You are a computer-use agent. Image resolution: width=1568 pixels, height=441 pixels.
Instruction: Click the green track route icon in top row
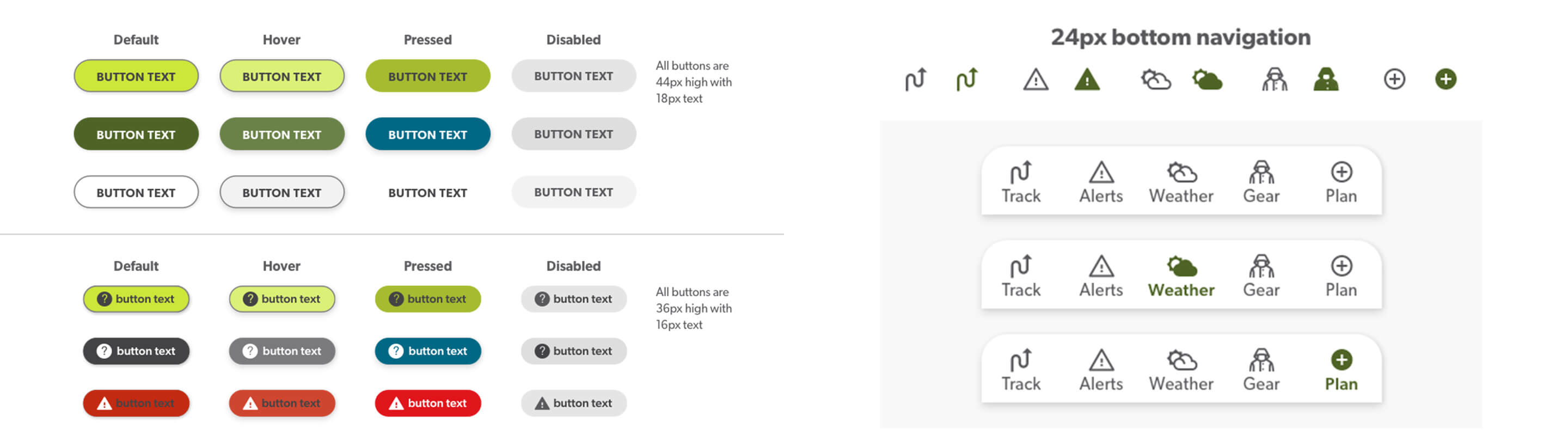pyautogui.click(x=966, y=79)
